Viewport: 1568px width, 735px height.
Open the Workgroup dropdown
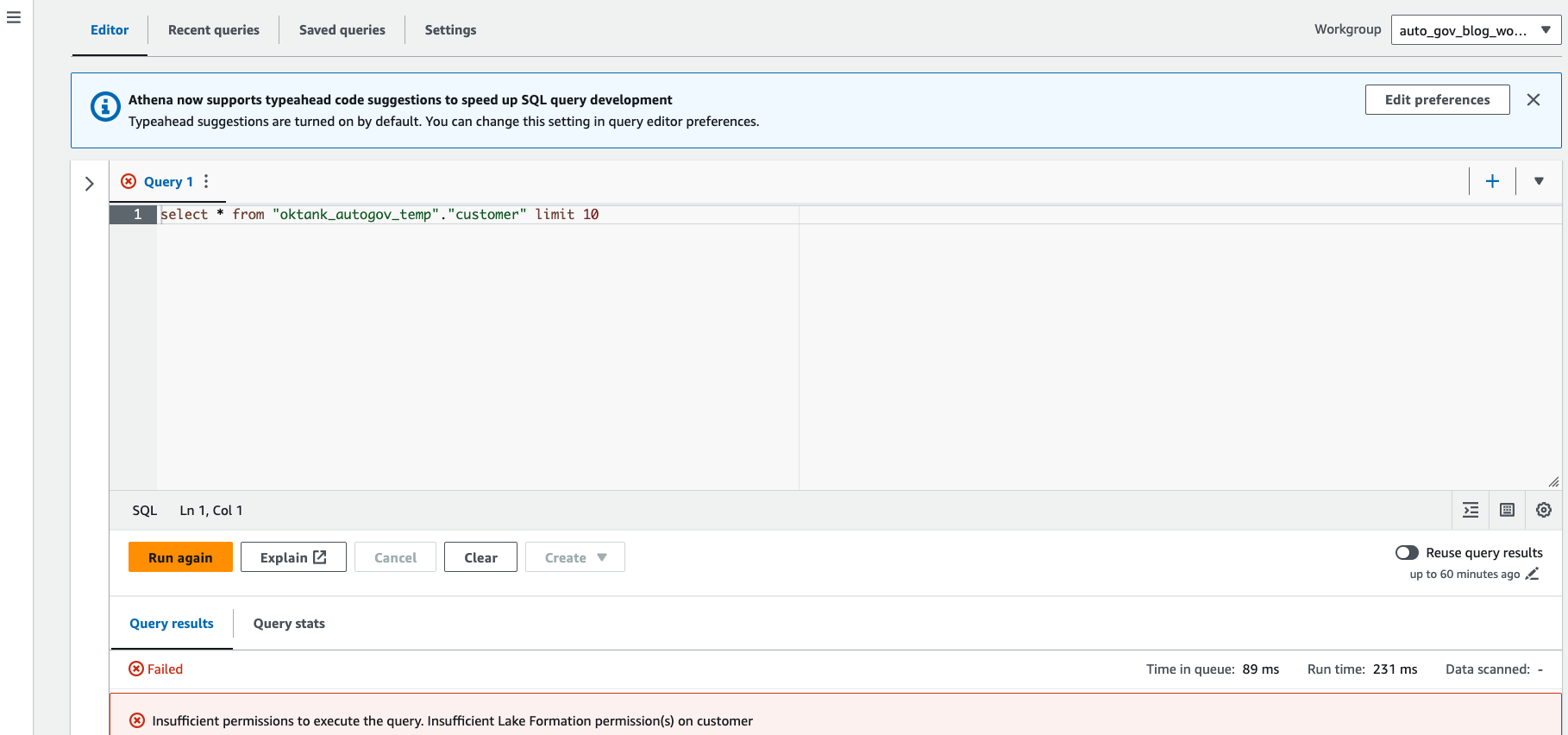point(1476,30)
